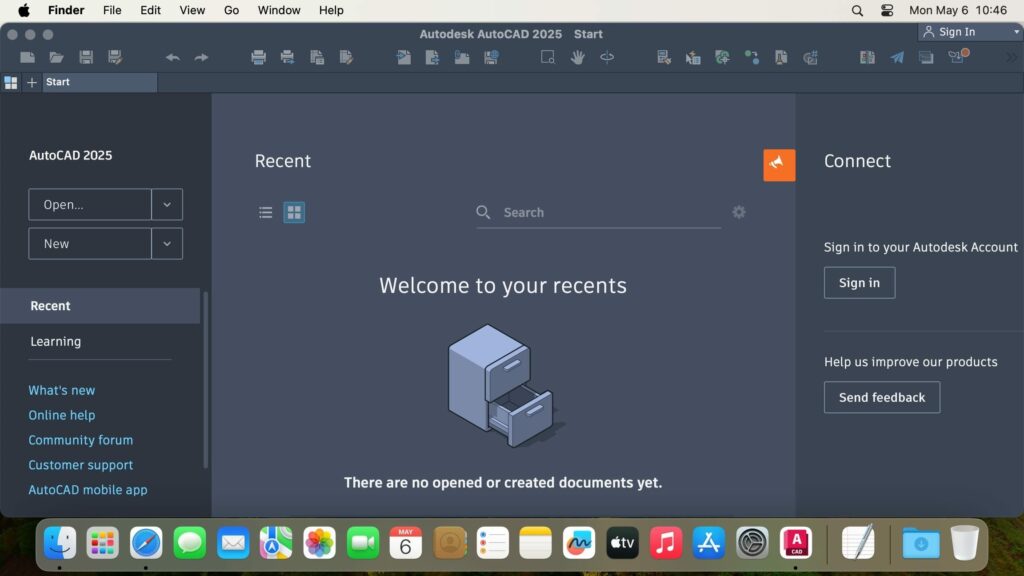This screenshot has height=576, width=1024.
Task: Add a new tab with the plus icon
Action: pos(31,82)
